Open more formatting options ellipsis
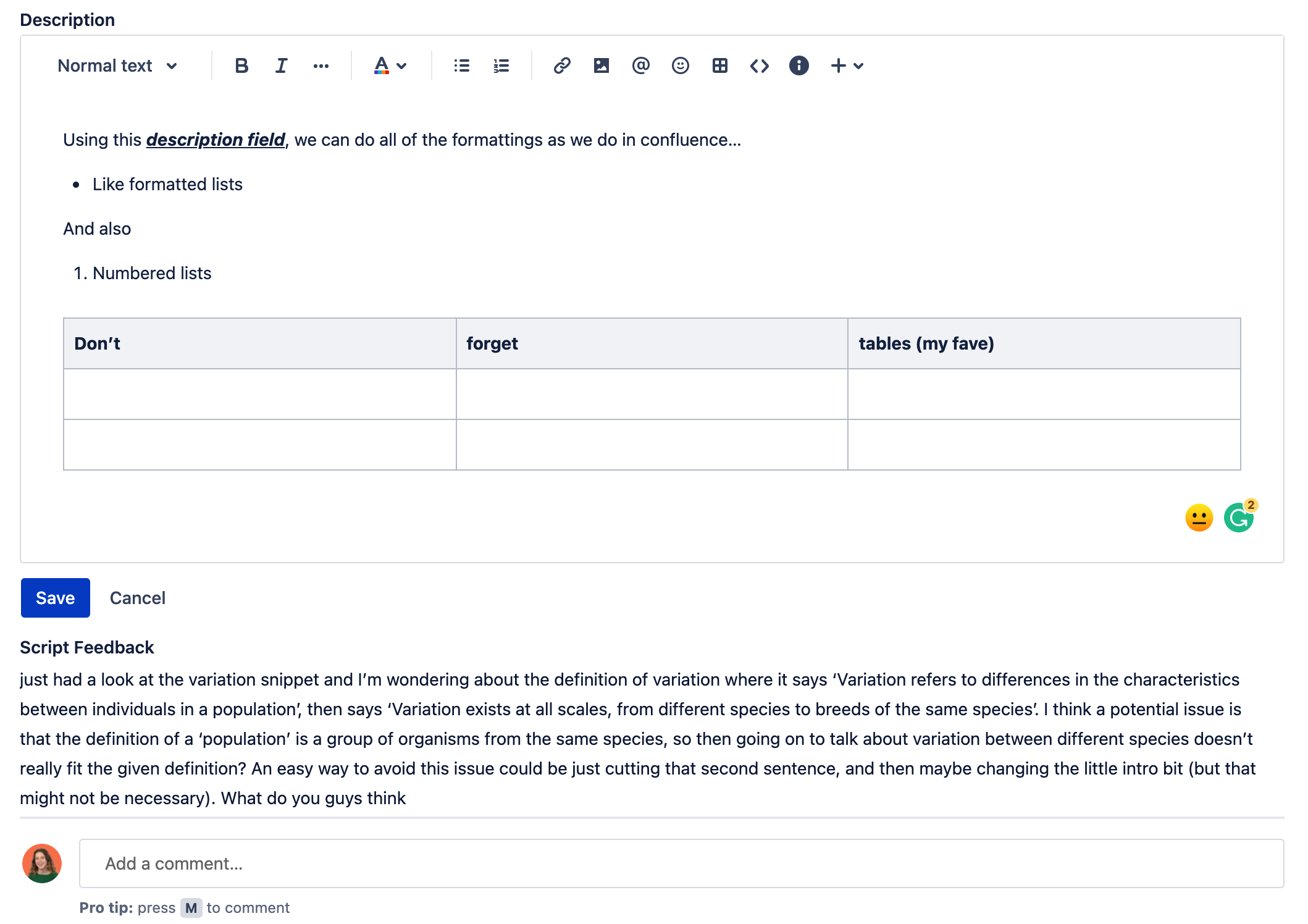 (x=321, y=65)
